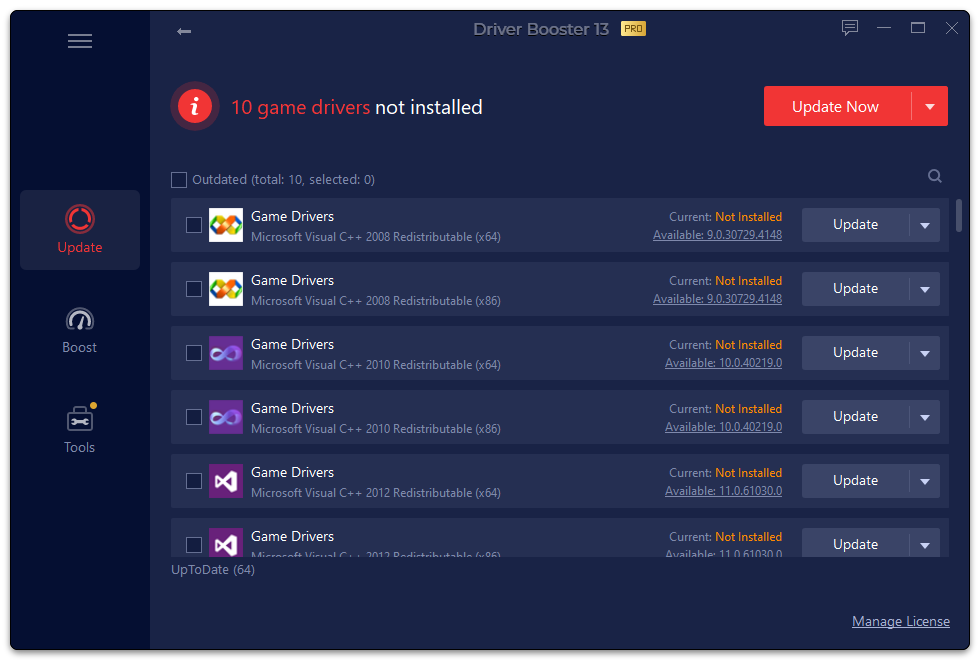Expand Update options for 2008 (x64)
The height and width of the screenshot is (660, 980).
tap(925, 225)
